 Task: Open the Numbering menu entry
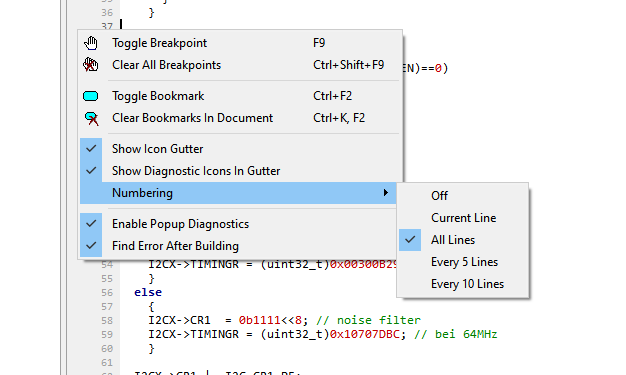[238, 193]
